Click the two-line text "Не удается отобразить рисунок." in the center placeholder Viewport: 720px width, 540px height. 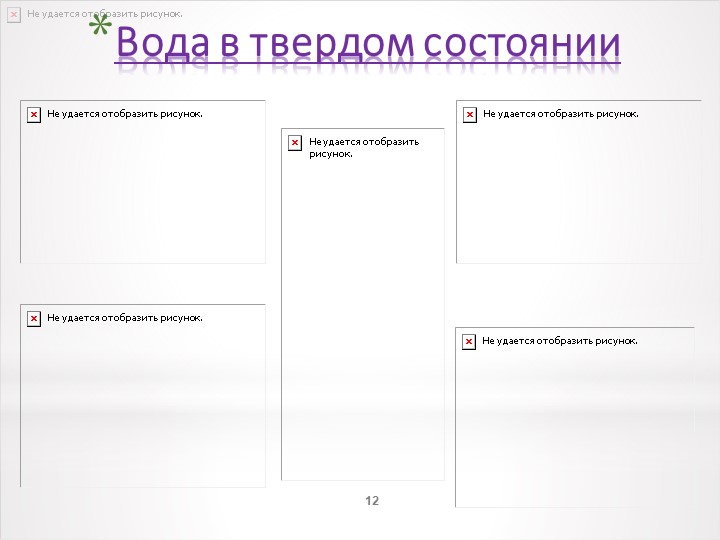point(364,147)
